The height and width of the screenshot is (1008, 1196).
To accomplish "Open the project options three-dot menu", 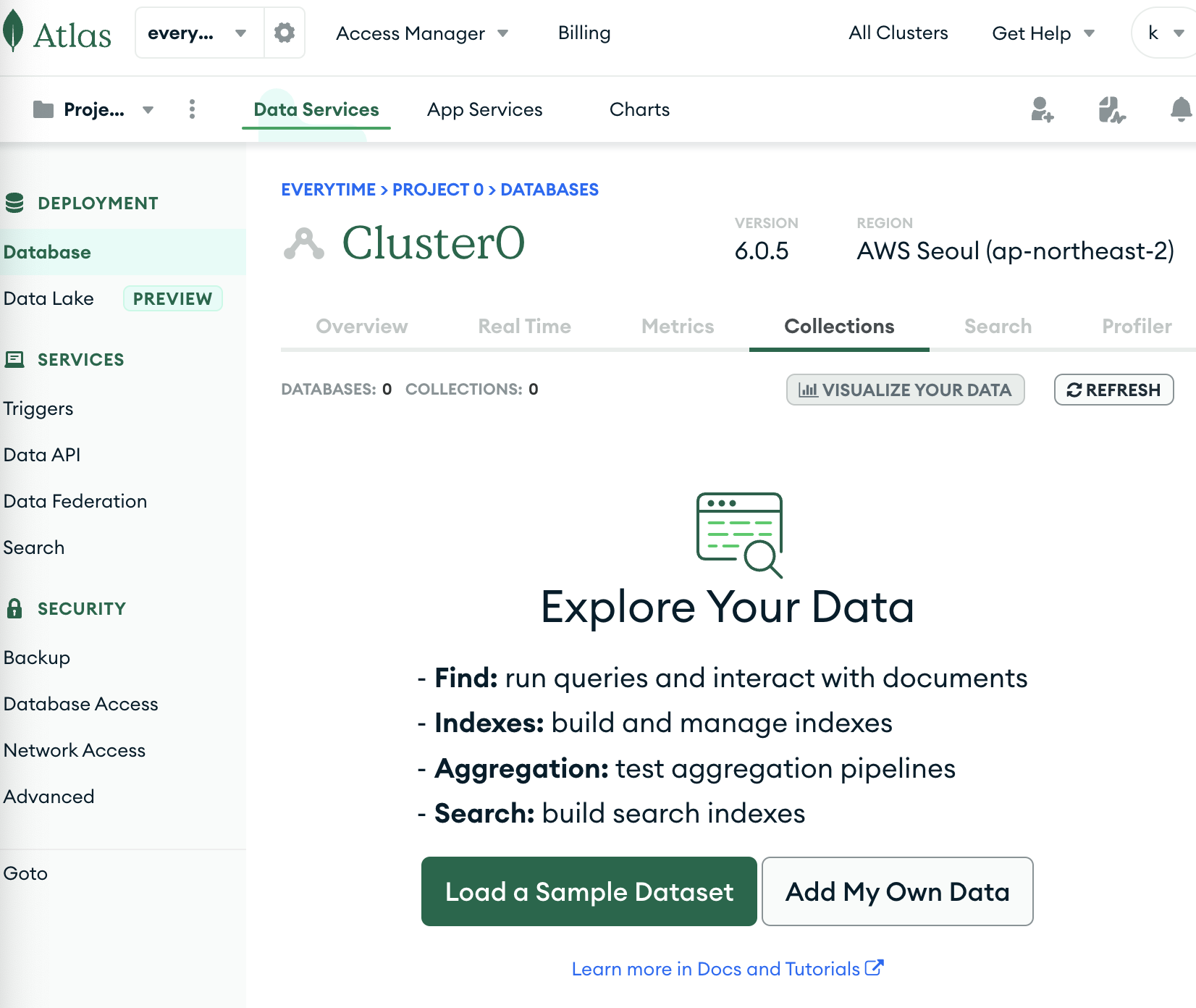I will [x=192, y=109].
